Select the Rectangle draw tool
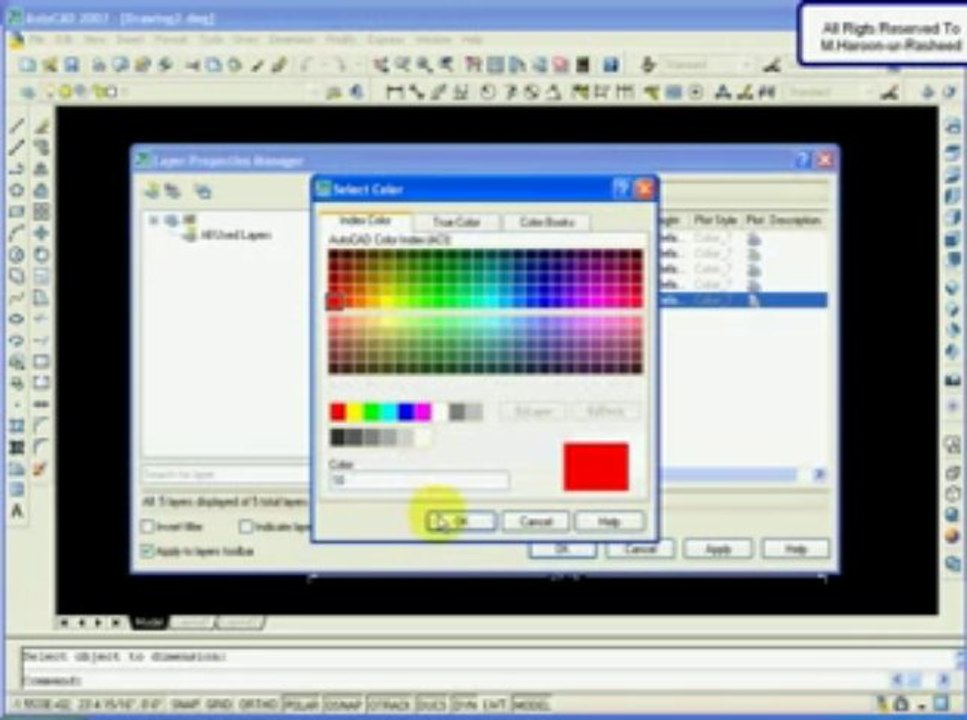The height and width of the screenshot is (720, 967). click(x=17, y=212)
